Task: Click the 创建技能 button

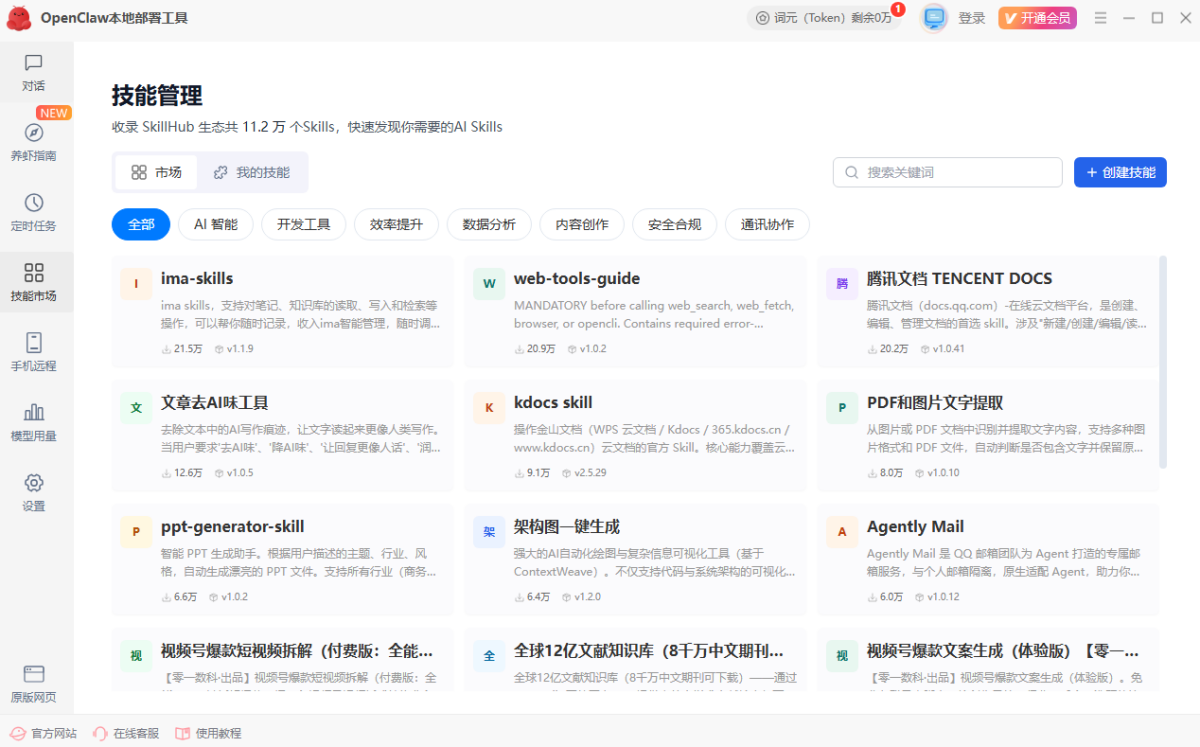Action: pyautogui.click(x=1120, y=172)
